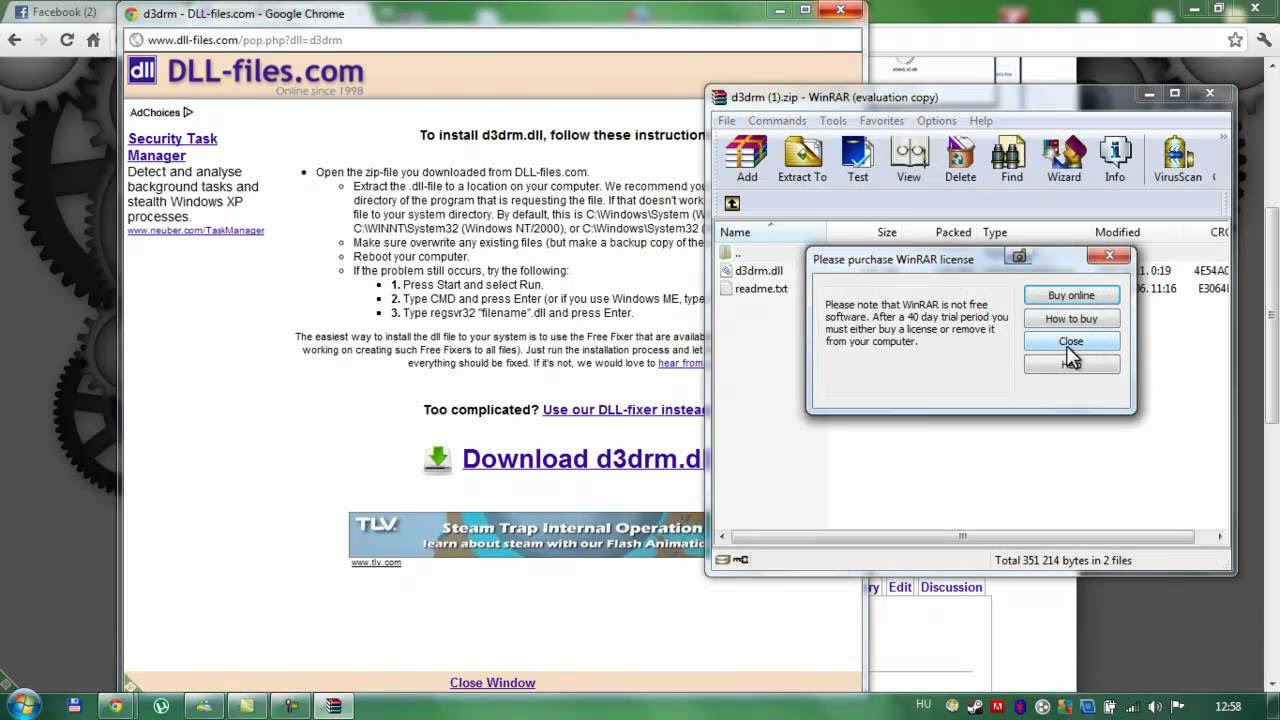Show archive Info in WinRAR
The height and width of the screenshot is (720, 1280).
1115,159
